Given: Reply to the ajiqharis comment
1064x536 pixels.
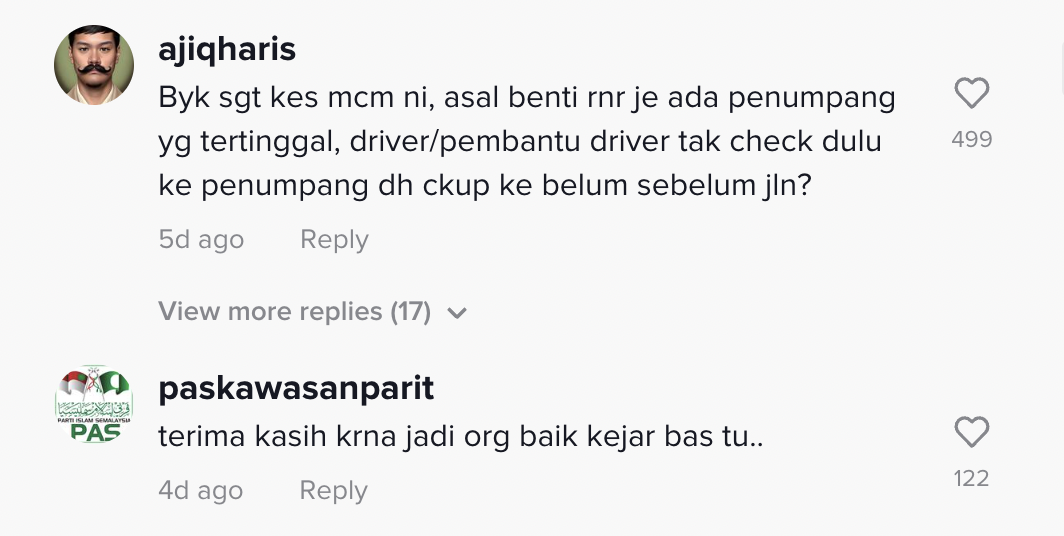Looking at the screenshot, I should click(334, 240).
